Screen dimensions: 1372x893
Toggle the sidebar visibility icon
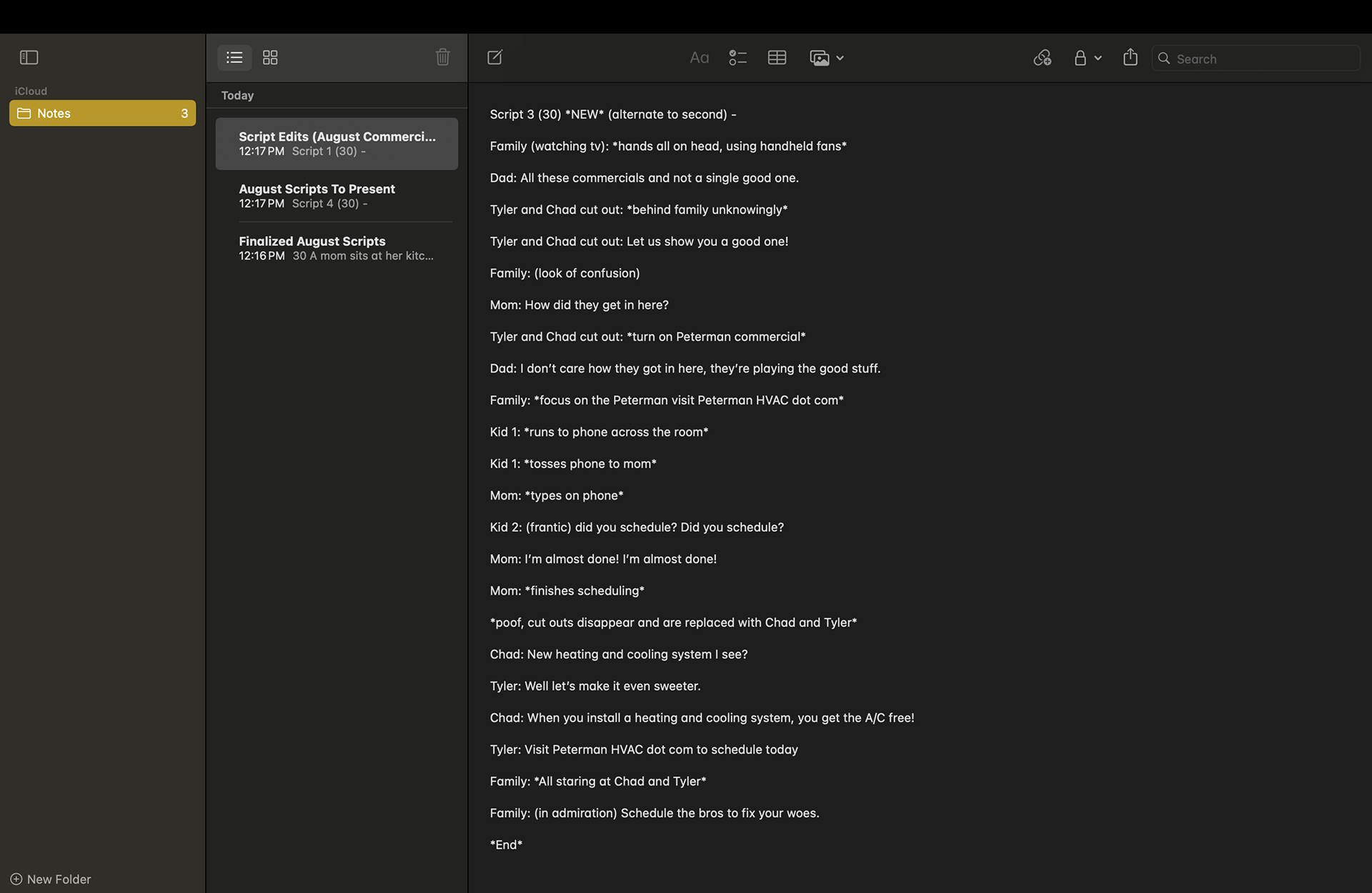tap(29, 57)
